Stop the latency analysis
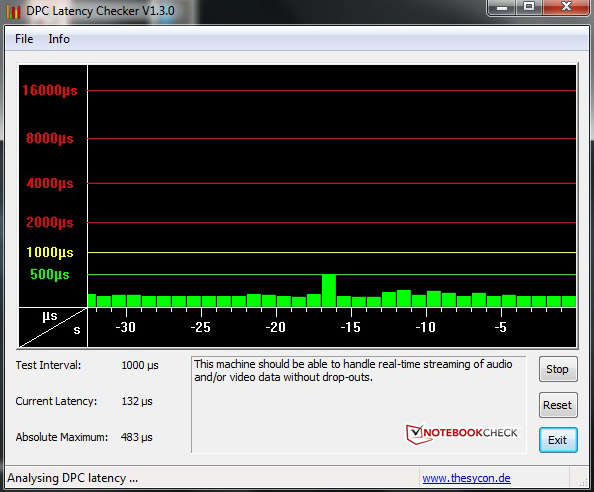 tap(558, 369)
